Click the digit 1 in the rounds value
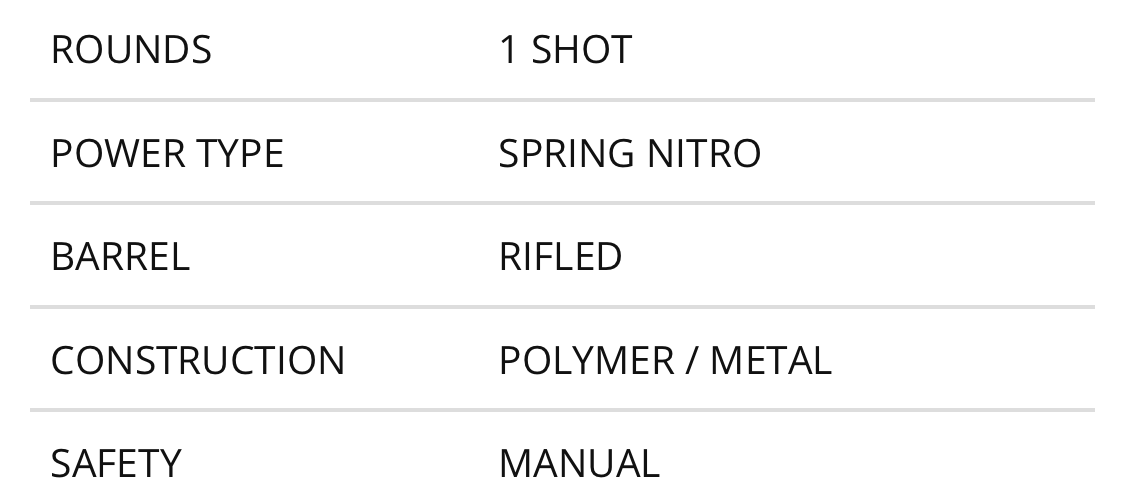This screenshot has width=1125, height=500. pos(508,50)
